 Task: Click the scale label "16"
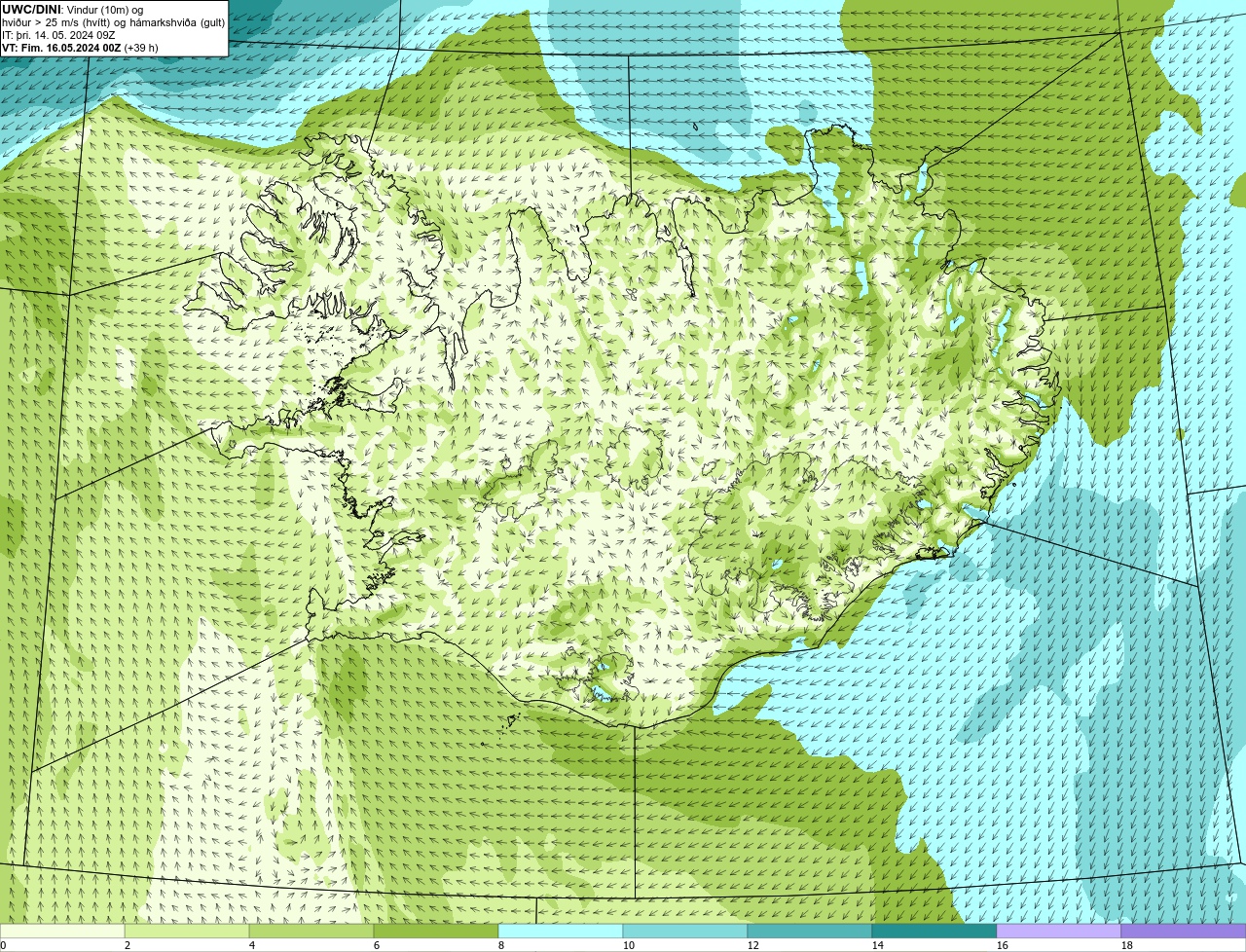(x=1003, y=945)
